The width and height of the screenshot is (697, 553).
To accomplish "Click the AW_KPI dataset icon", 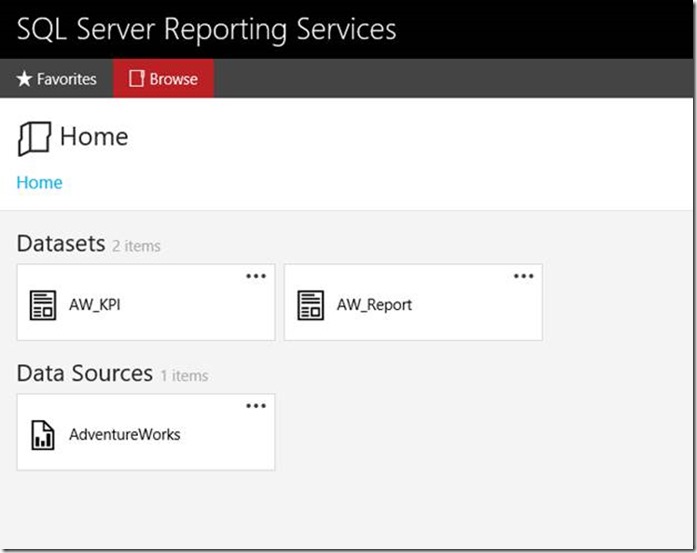I will coord(42,305).
